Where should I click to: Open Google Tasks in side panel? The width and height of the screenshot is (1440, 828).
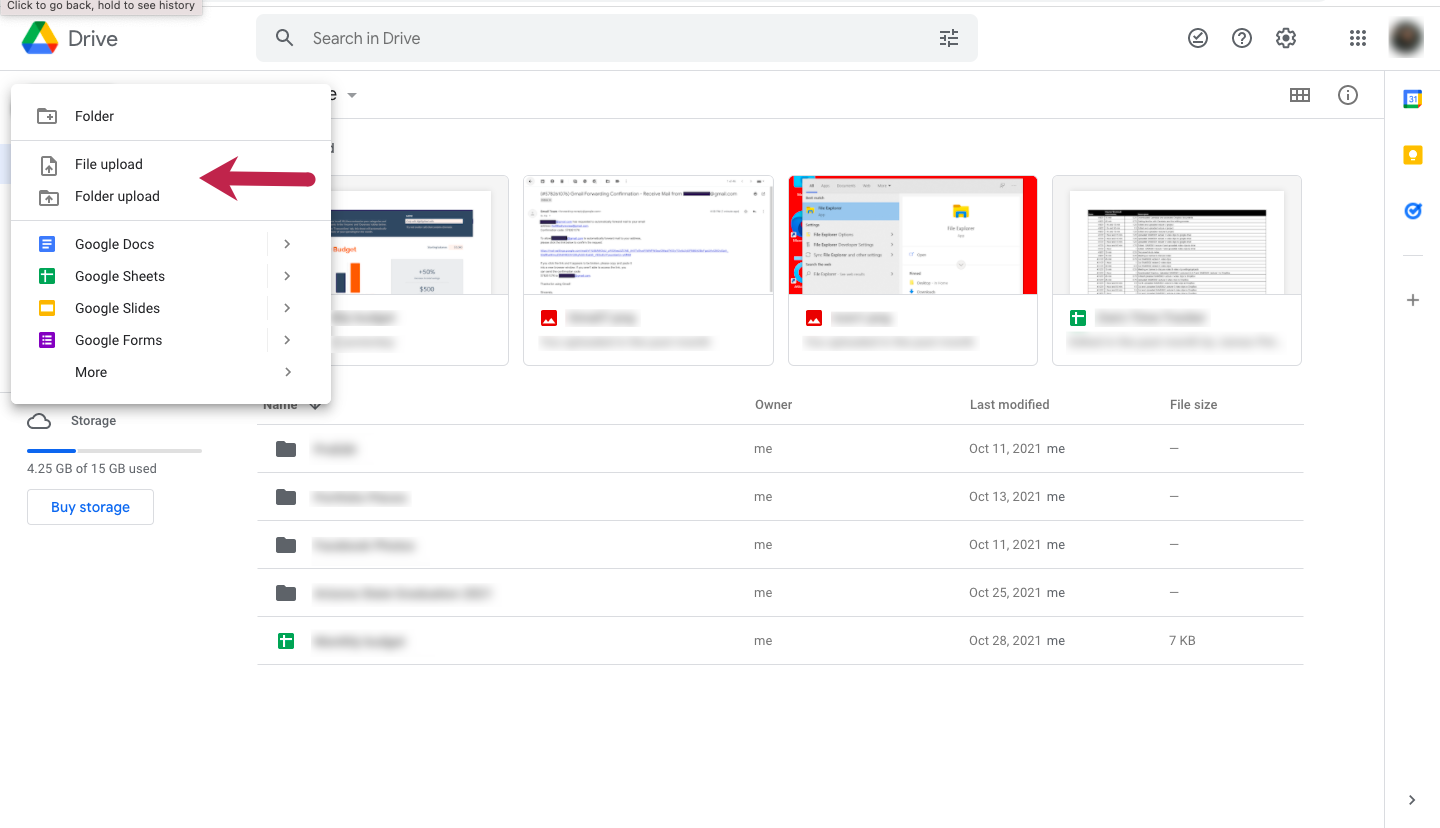pos(1412,211)
